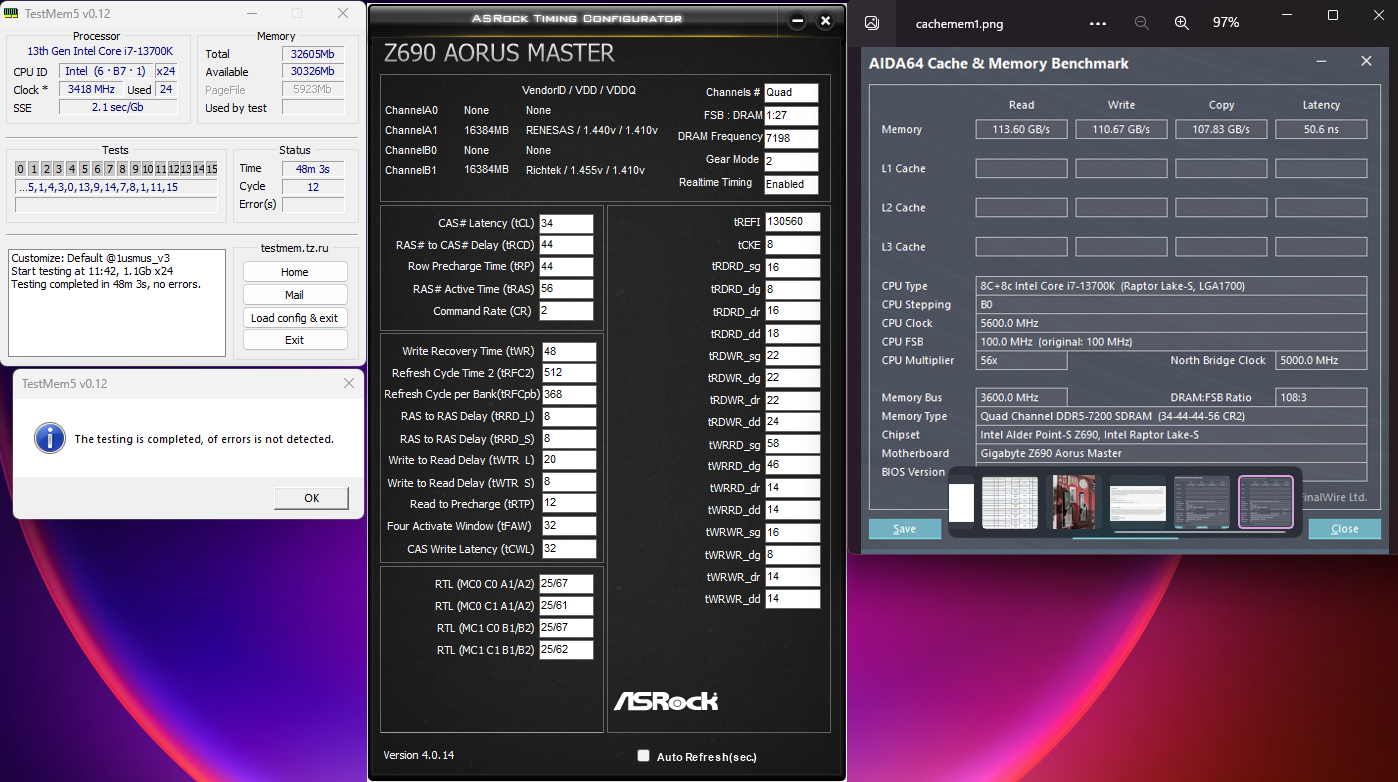Click the Refresh Cycle Time 2 (tRFC2) field
Viewport: 1398px width, 782px height.
[x=569, y=374]
